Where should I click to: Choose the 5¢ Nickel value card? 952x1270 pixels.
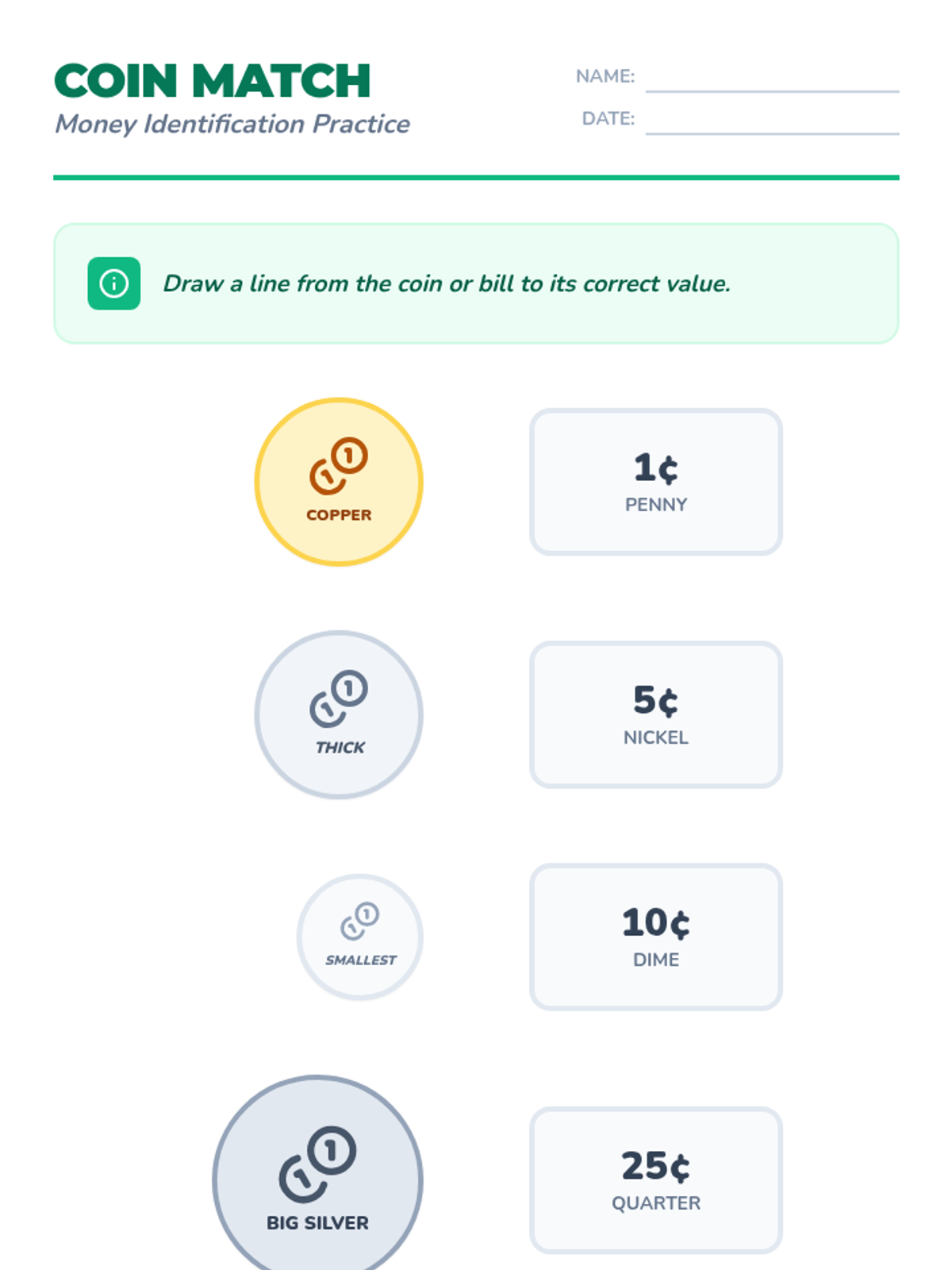656,714
